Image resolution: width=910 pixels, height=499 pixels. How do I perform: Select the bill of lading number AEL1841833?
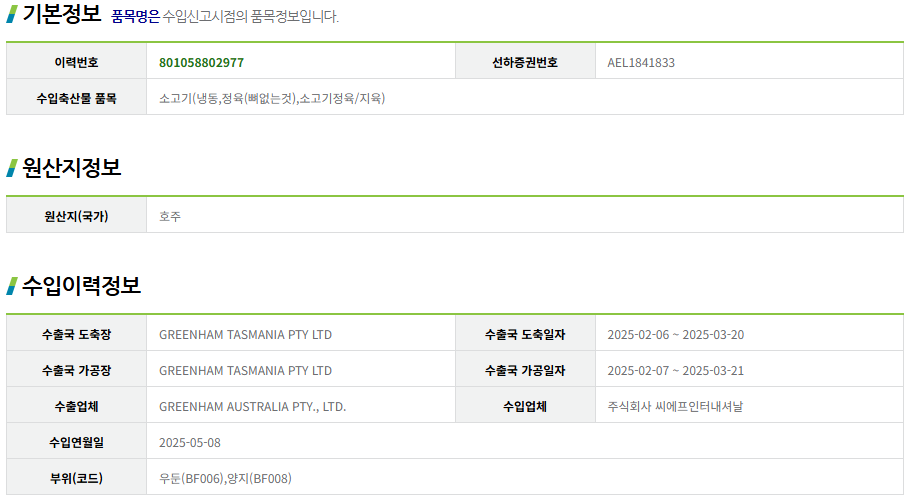tap(641, 62)
